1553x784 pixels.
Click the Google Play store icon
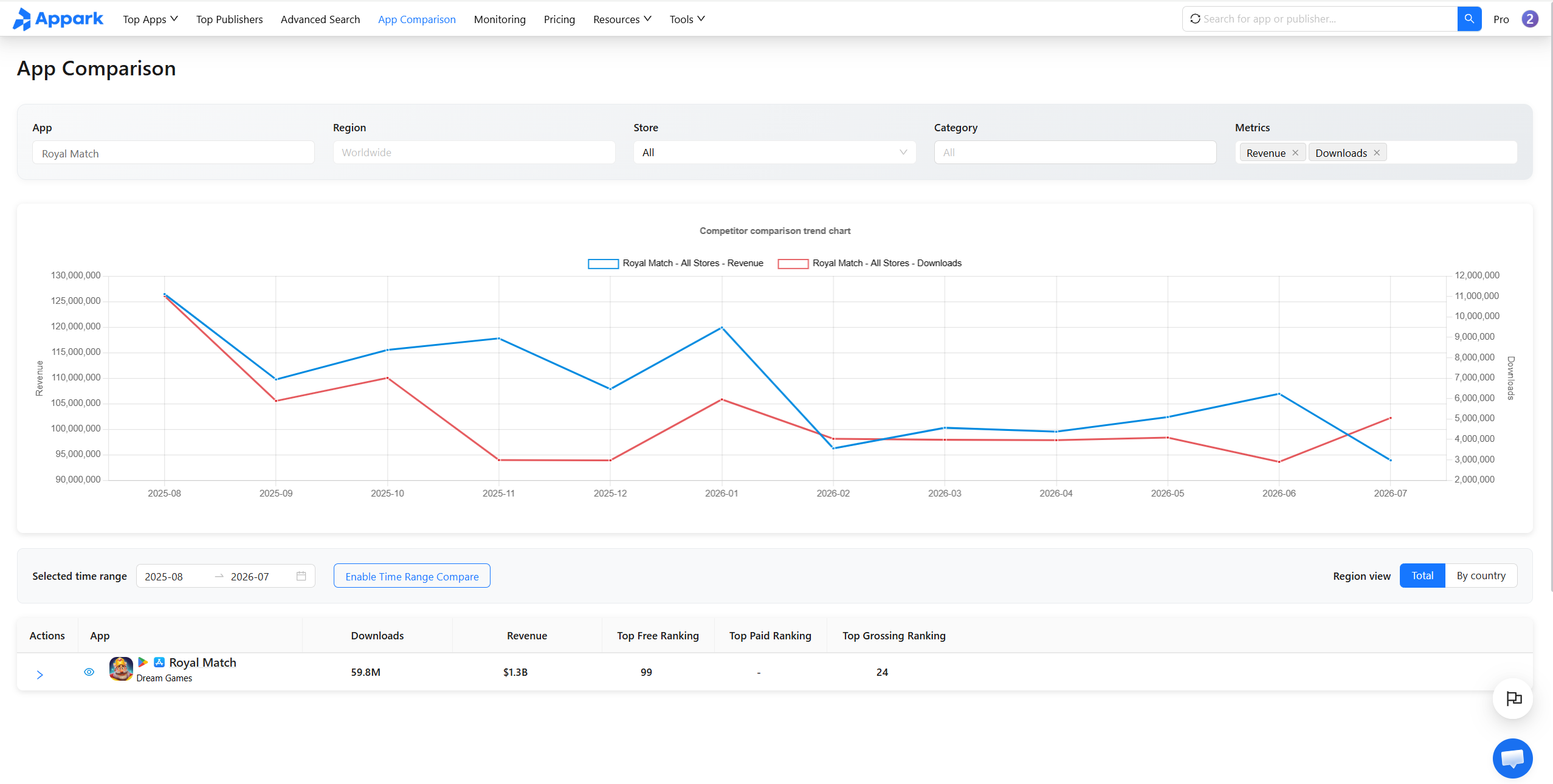click(143, 662)
